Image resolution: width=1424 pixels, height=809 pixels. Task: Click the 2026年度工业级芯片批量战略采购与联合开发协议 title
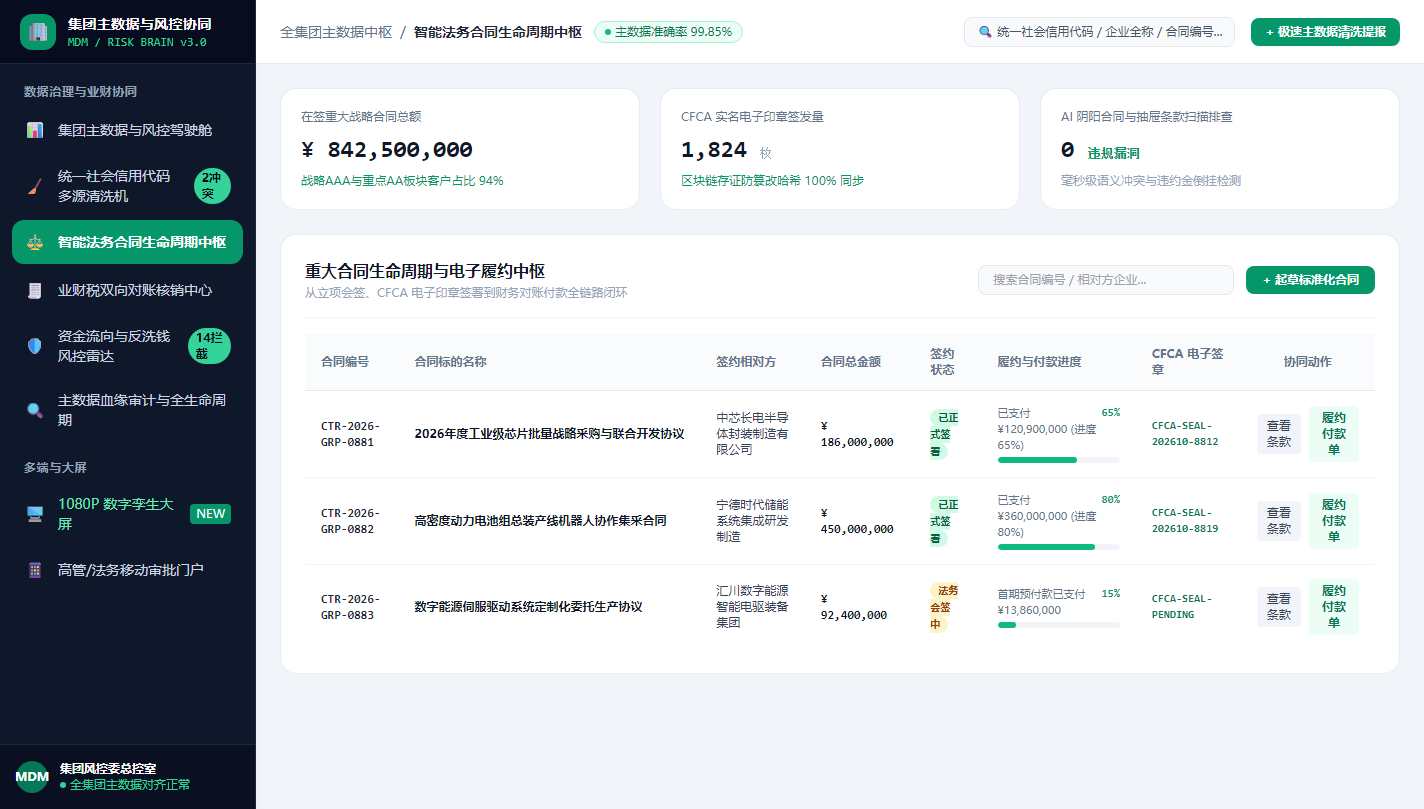click(549, 434)
